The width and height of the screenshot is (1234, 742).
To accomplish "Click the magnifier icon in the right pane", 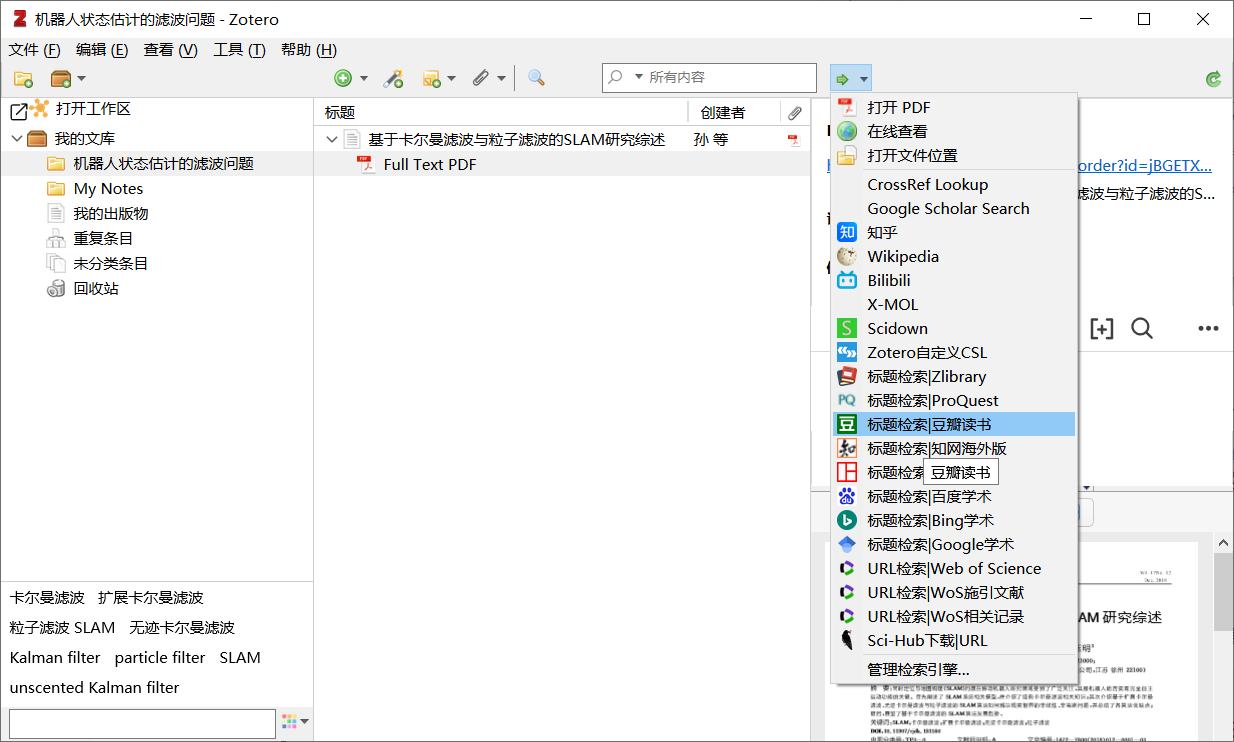I will 1141,328.
